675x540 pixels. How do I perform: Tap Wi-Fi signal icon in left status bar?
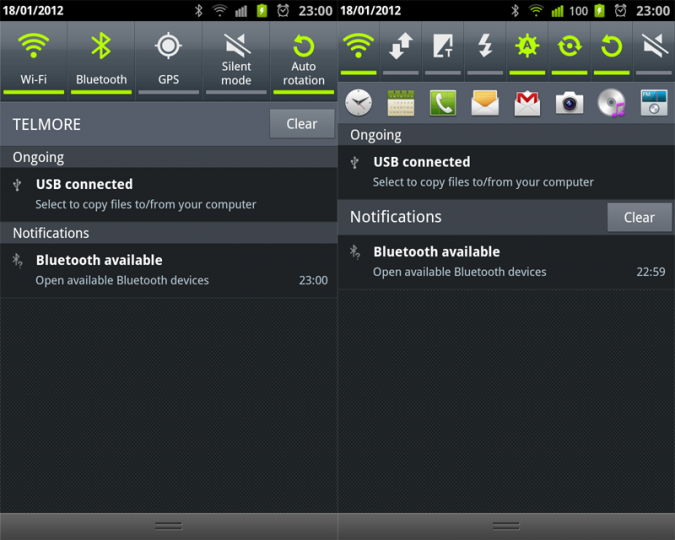click(x=220, y=10)
